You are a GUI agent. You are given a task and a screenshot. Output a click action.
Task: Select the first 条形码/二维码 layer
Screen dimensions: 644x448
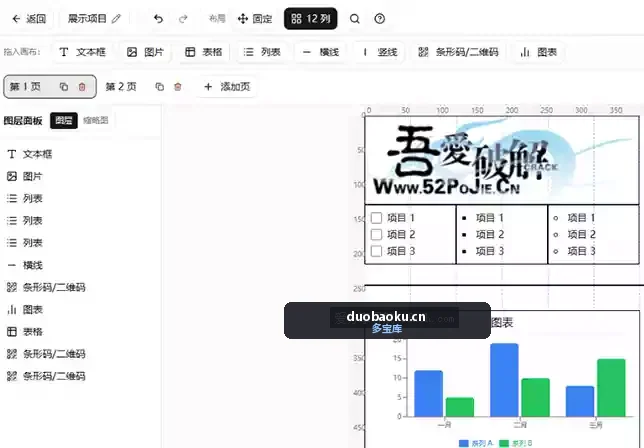(x=80, y=287)
